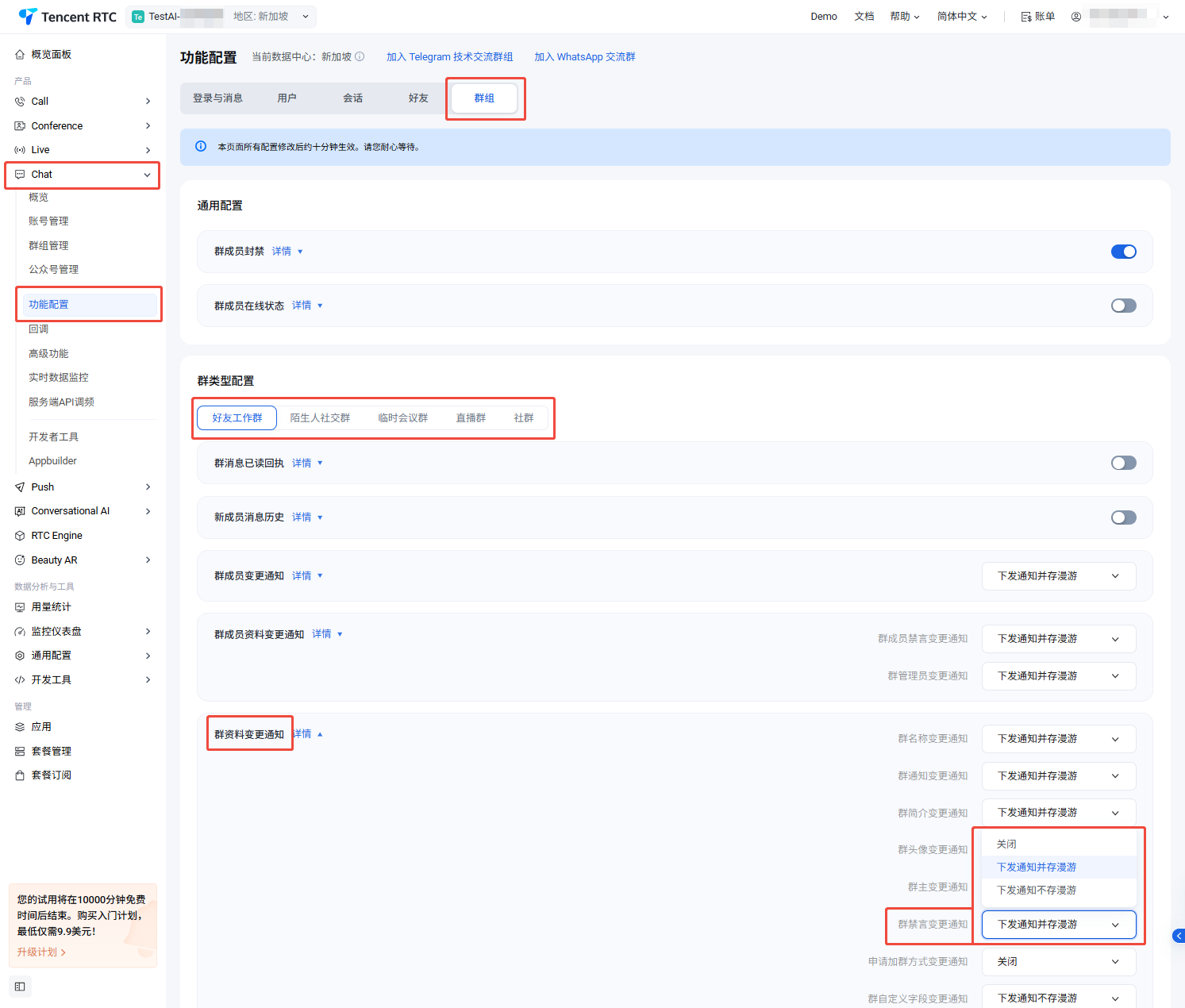Open the 概览面板 home icon
This screenshot has height=1008, width=1185.
(x=20, y=55)
